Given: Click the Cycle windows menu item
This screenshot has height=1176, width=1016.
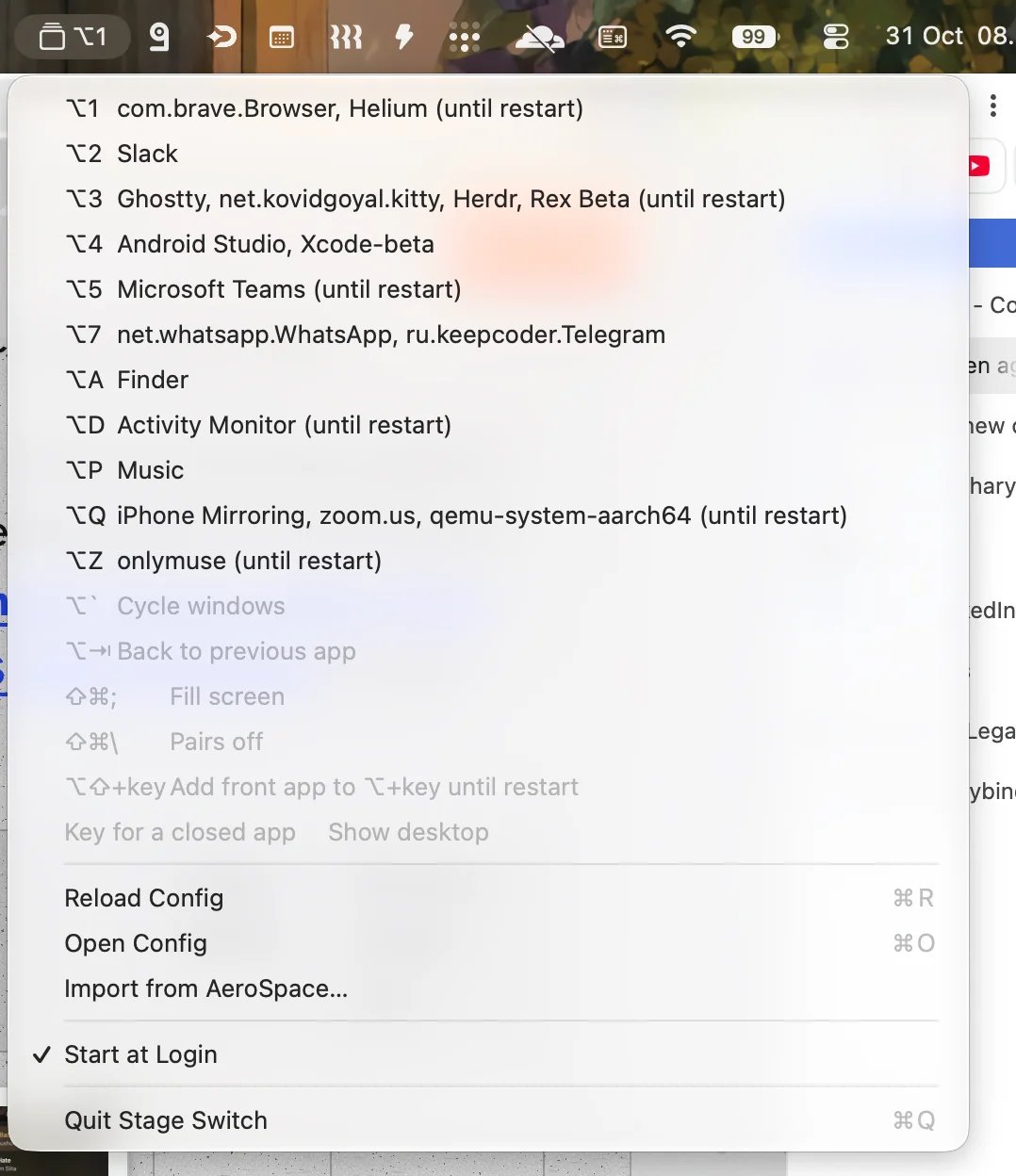Looking at the screenshot, I should click(488, 606).
